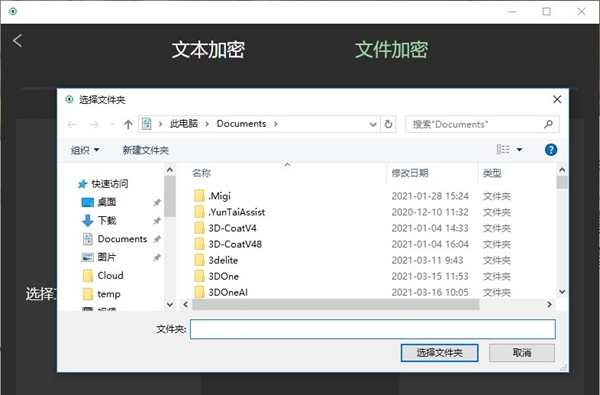Click the navigation pane scroll up arrow
600x395 pixels.
point(170,170)
